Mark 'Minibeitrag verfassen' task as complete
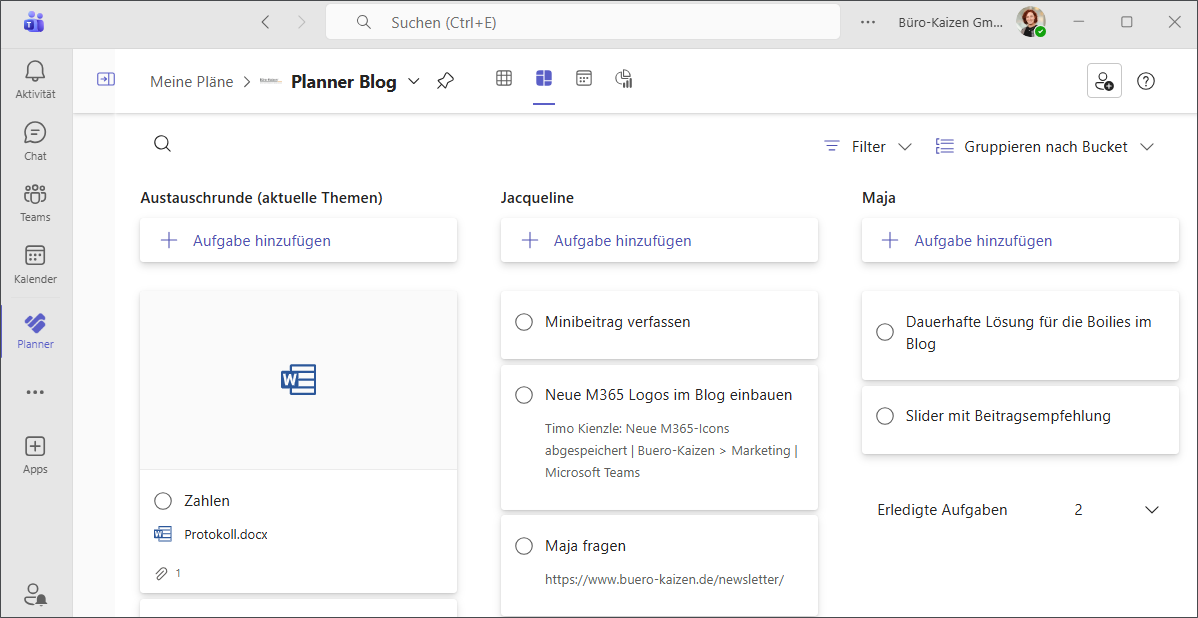The height and width of the screenshot is (618, 1198). coord(524,322)
